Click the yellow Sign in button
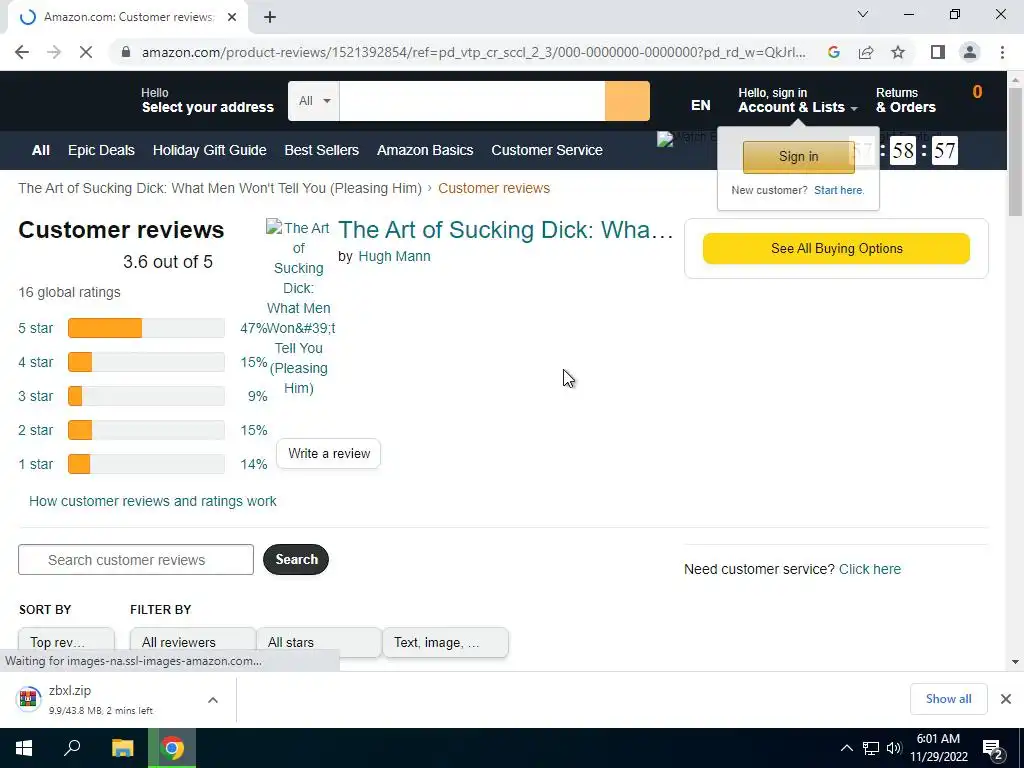This screenshot has height=768, width=1024. (798, 157)
